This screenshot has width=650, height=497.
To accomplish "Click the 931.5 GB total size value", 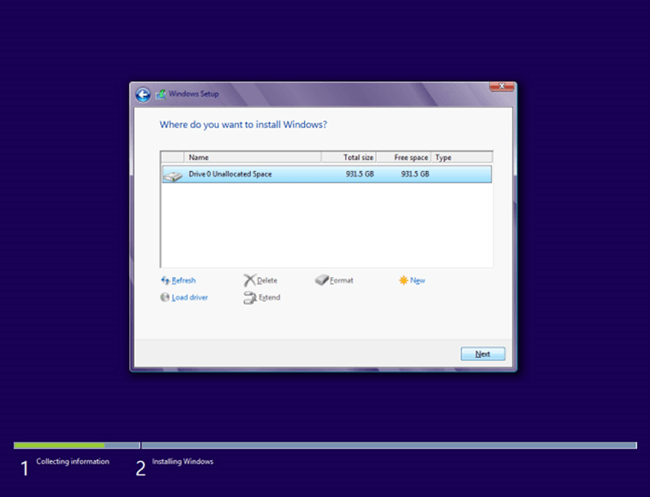I will tap(360, 174).
